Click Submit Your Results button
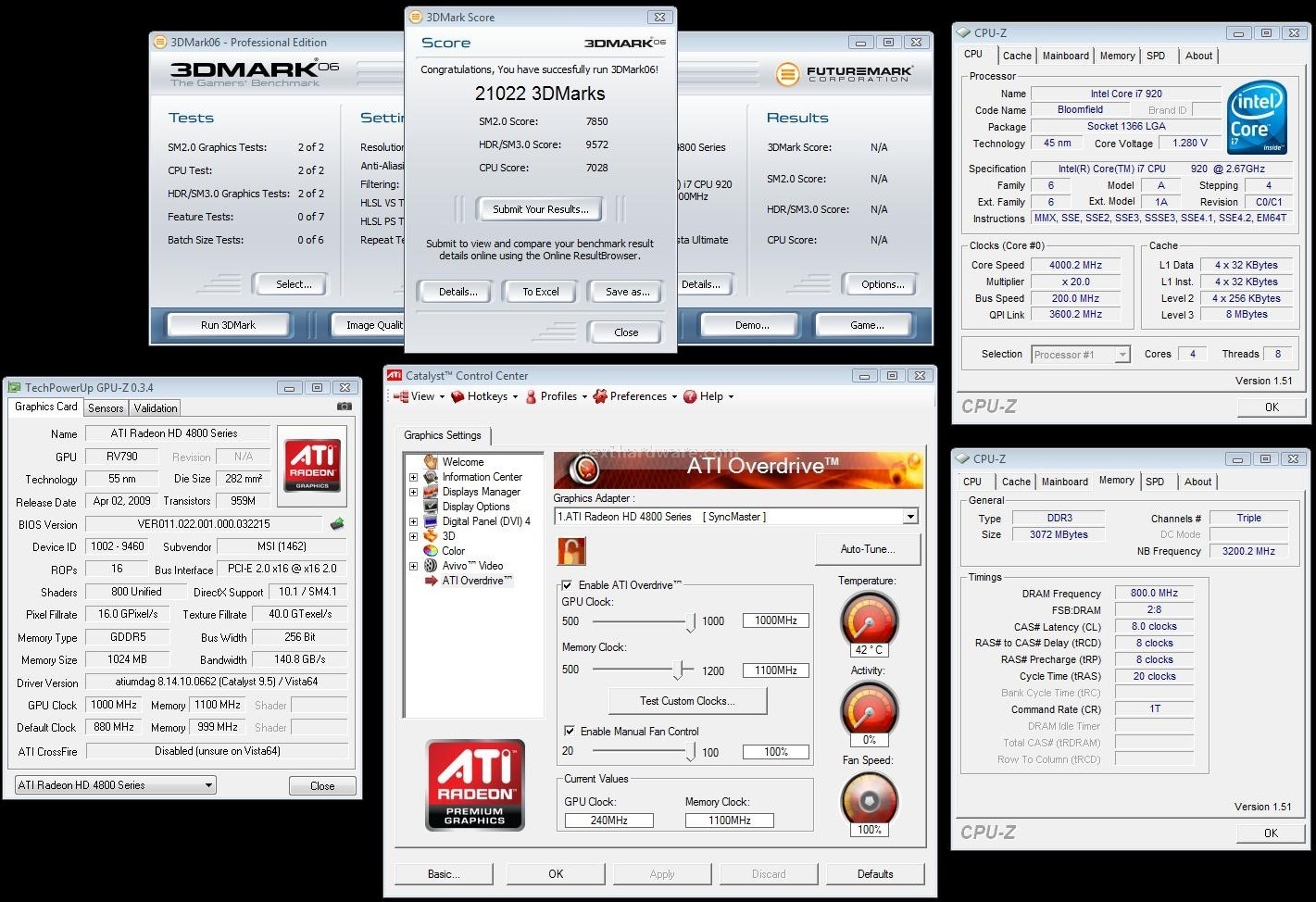Image resolution: width=1316 pixels, height=902 pixels. [x=540, y=209]
